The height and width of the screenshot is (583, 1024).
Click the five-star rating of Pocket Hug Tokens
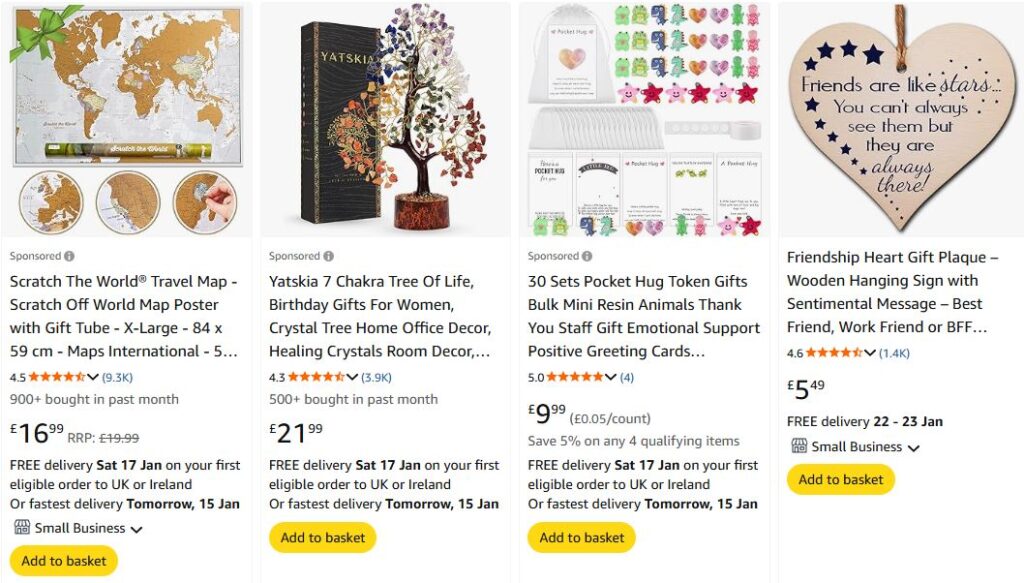[x=575, y=377]
